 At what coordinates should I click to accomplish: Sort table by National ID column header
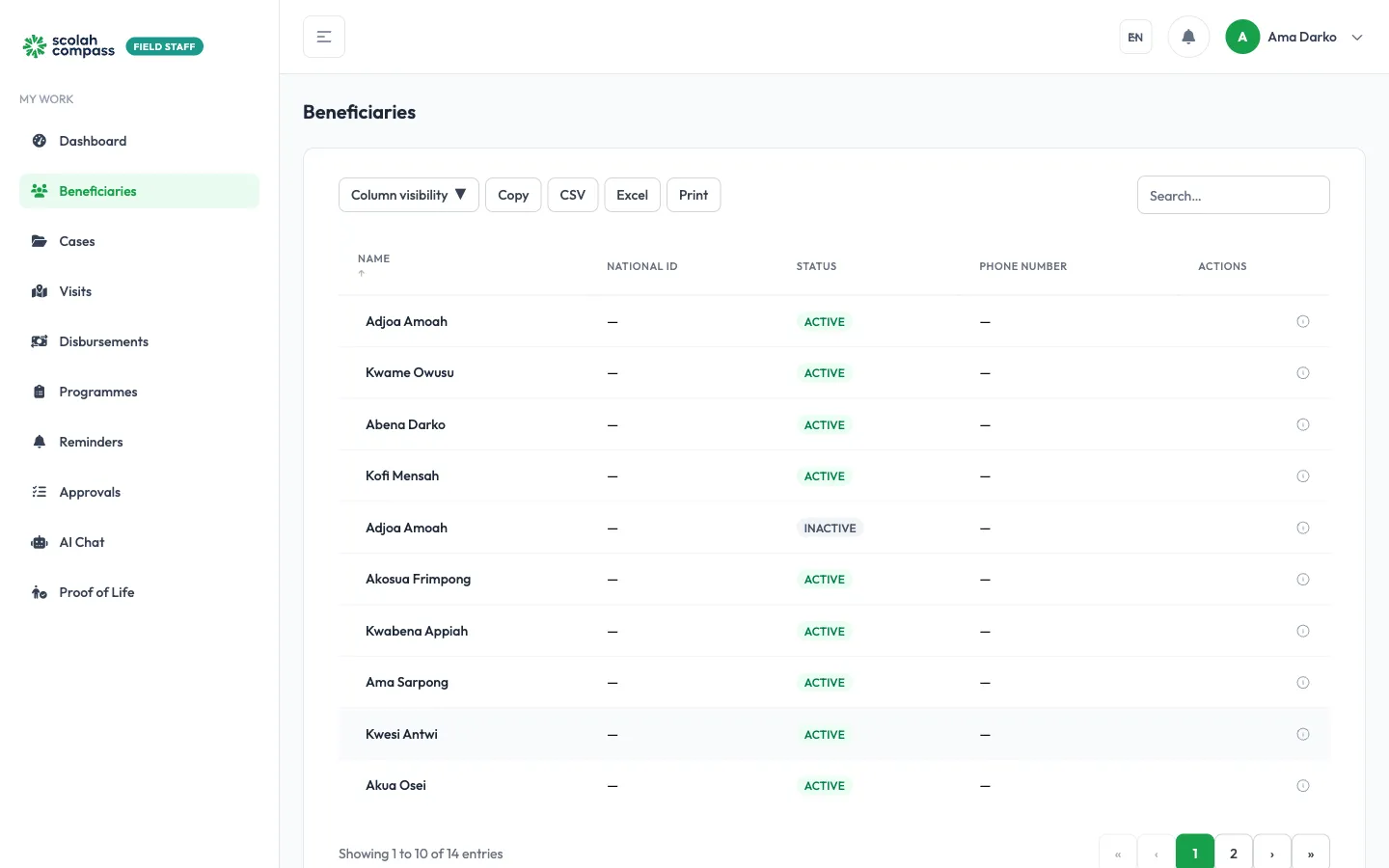coord(642,266)
